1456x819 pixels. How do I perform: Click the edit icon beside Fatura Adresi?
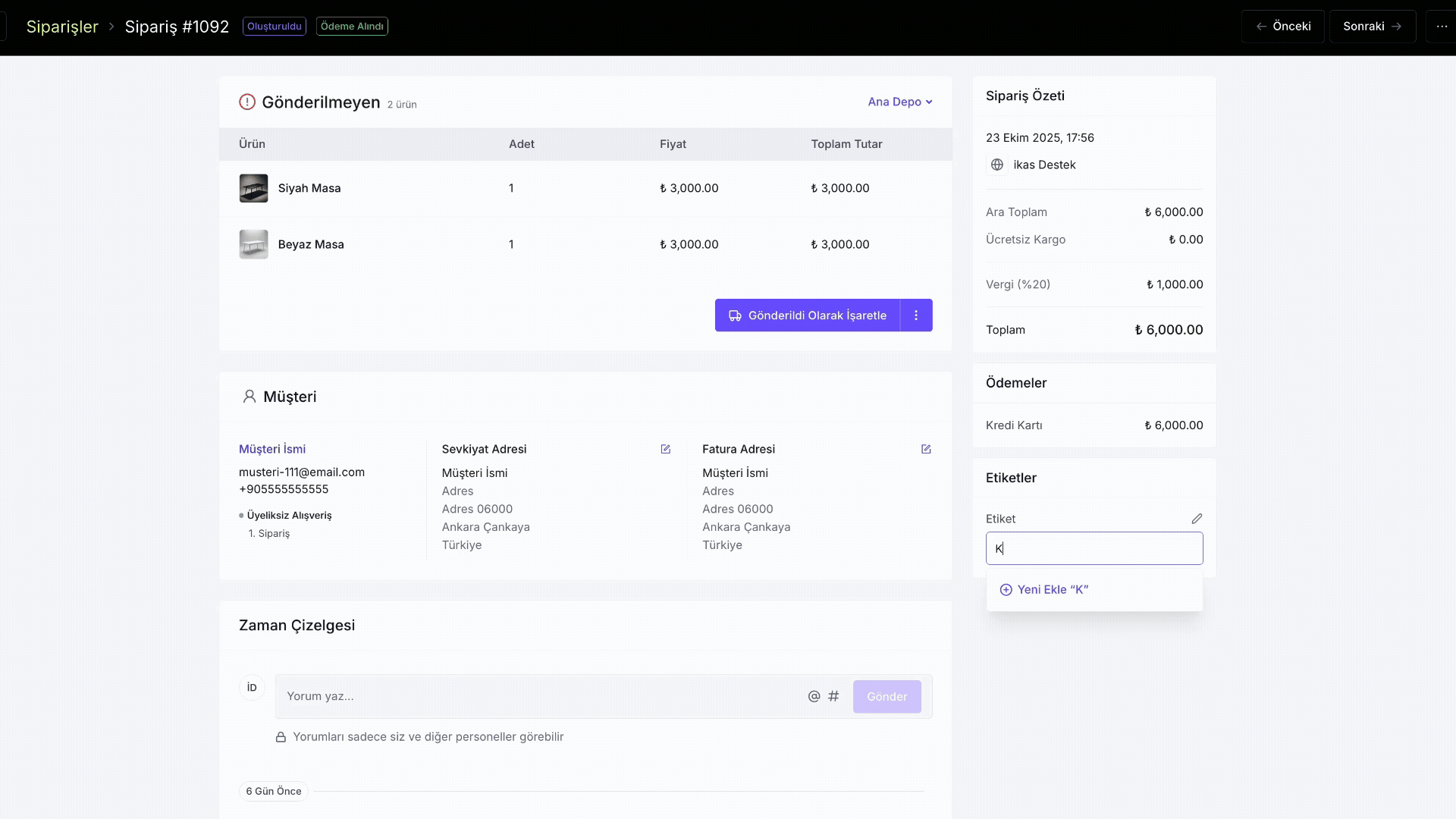pyautogui.click(x=926, y=449)
